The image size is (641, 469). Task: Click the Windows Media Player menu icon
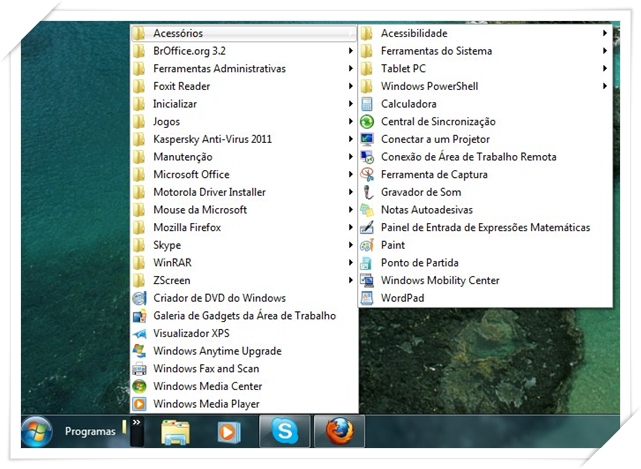139,404
